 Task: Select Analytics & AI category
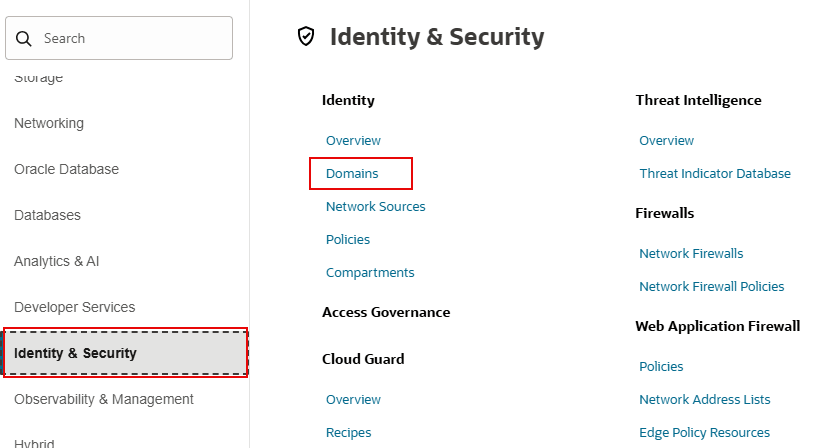pyautogui.click(x=56, y=261)
